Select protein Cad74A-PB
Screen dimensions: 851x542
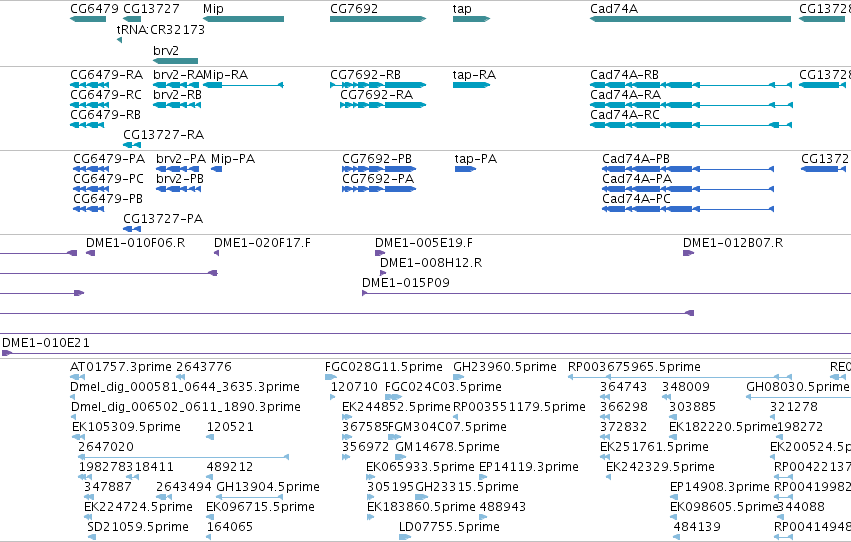coord(636,159)
